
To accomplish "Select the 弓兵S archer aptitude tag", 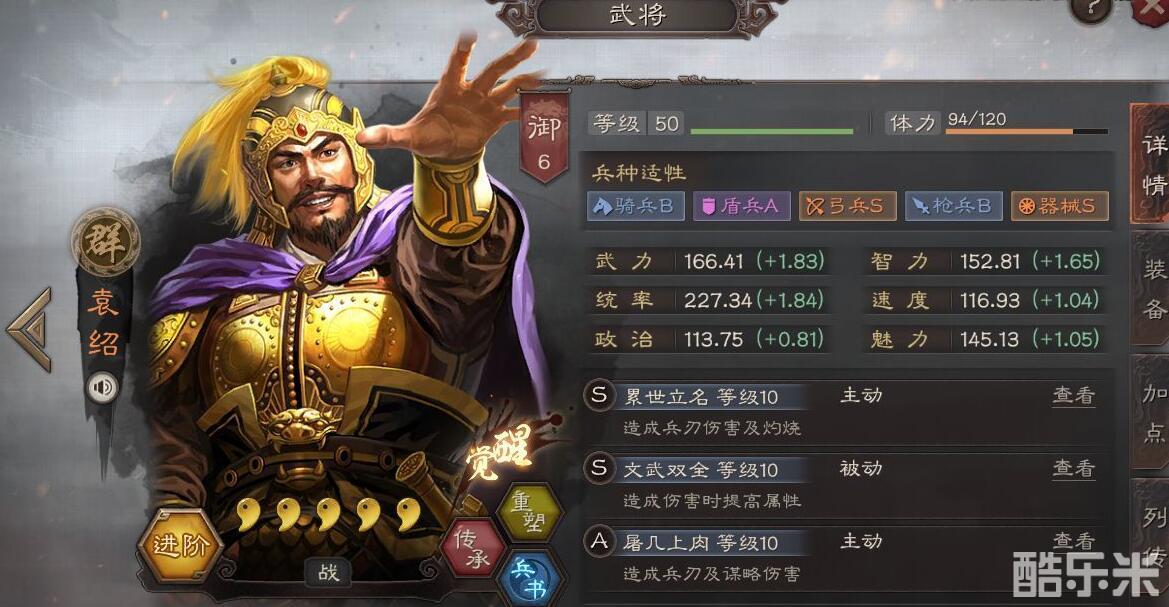I will click(x=846, y=206).
